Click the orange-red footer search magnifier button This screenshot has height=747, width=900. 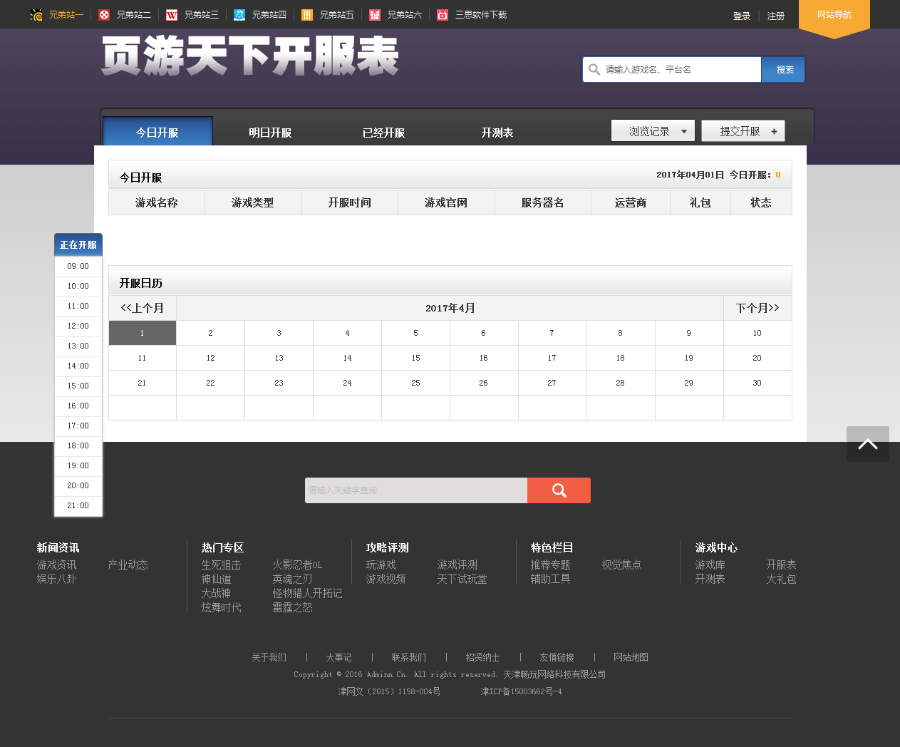pyautogui.click(x=559, y=490)
